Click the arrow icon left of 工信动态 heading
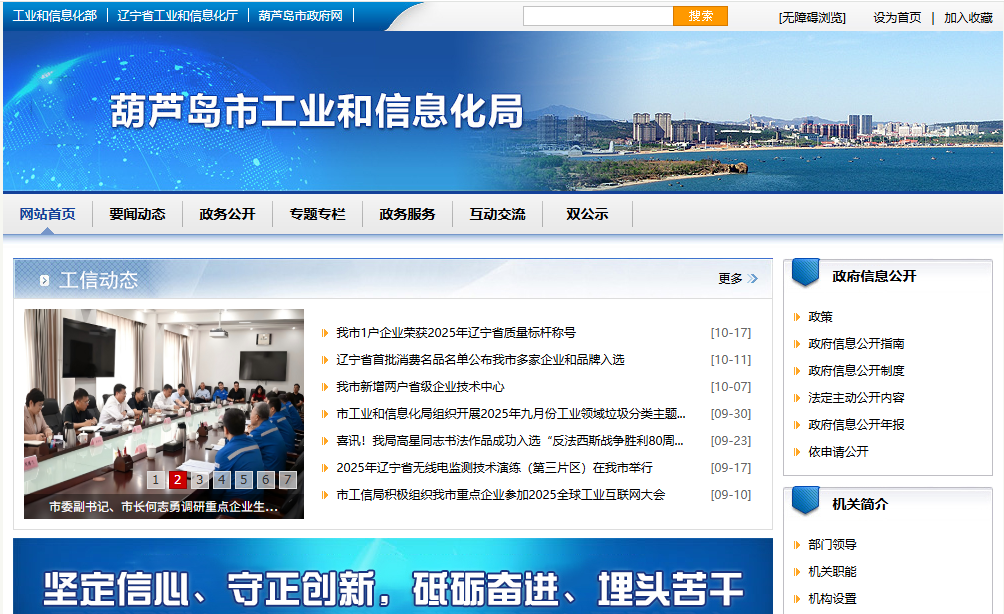The height and width of the screenshot is (614, 1004). pos(44,281)
